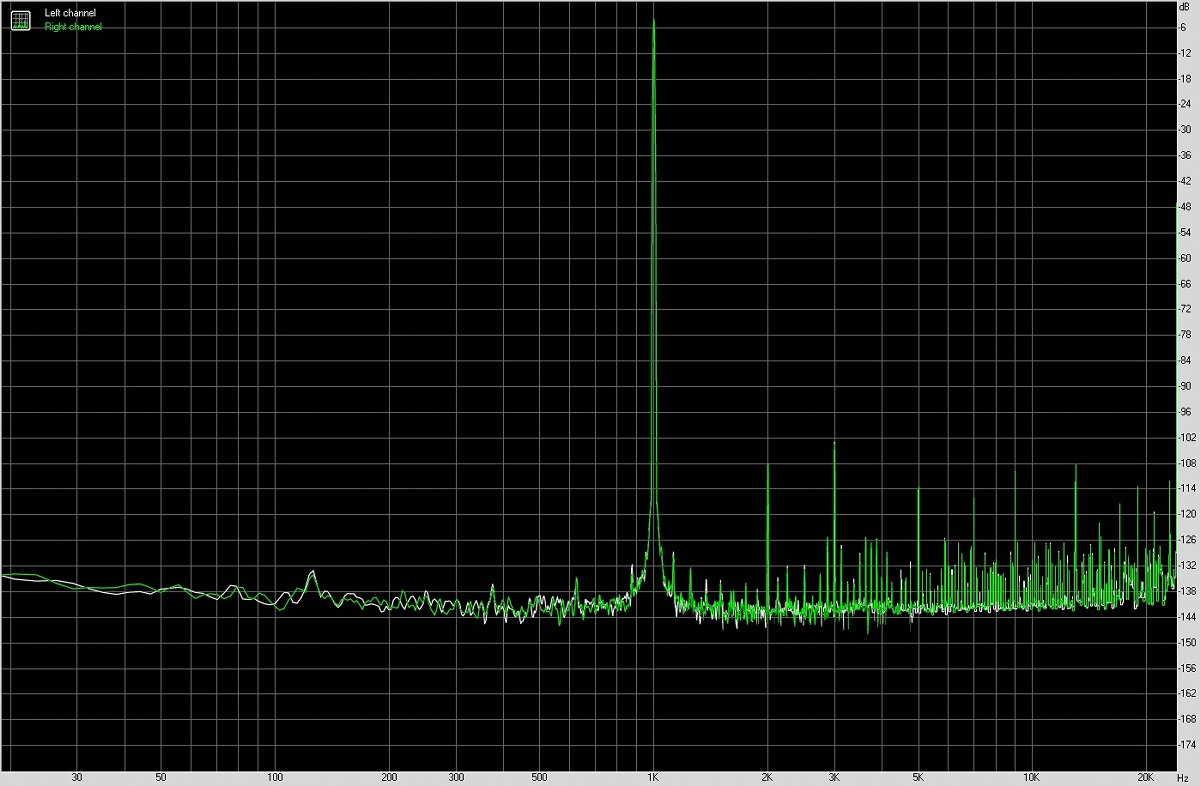Click the dB unit label at top right
This screenshot has width=1200, height=786.
pyautogui.click(x=1183, y=7)
